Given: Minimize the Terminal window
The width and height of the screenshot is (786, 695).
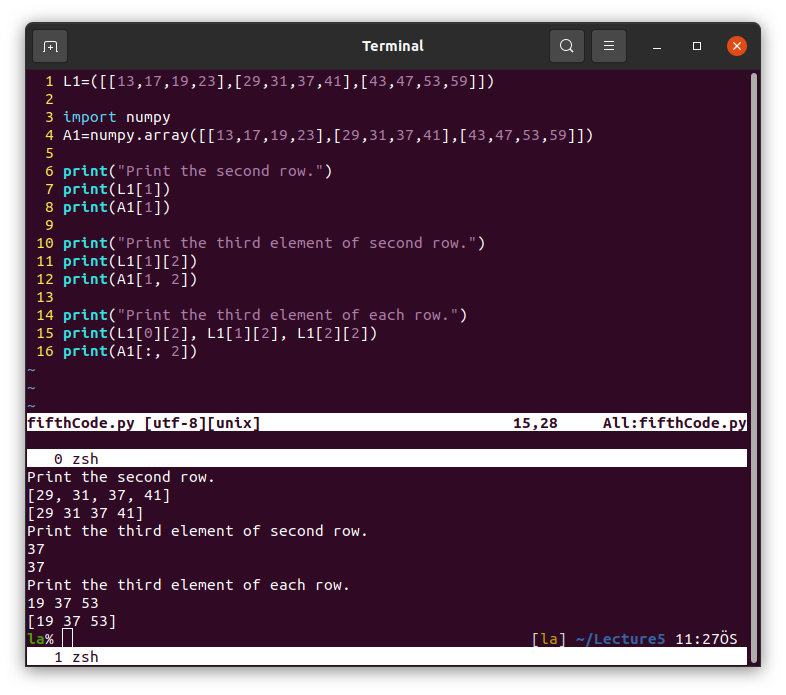Looking at the screenshot, I should coord(658,46).
